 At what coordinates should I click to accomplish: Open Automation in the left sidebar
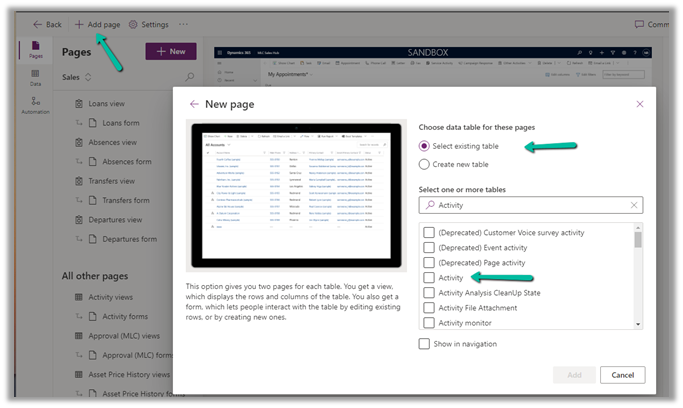pos(35,105)
